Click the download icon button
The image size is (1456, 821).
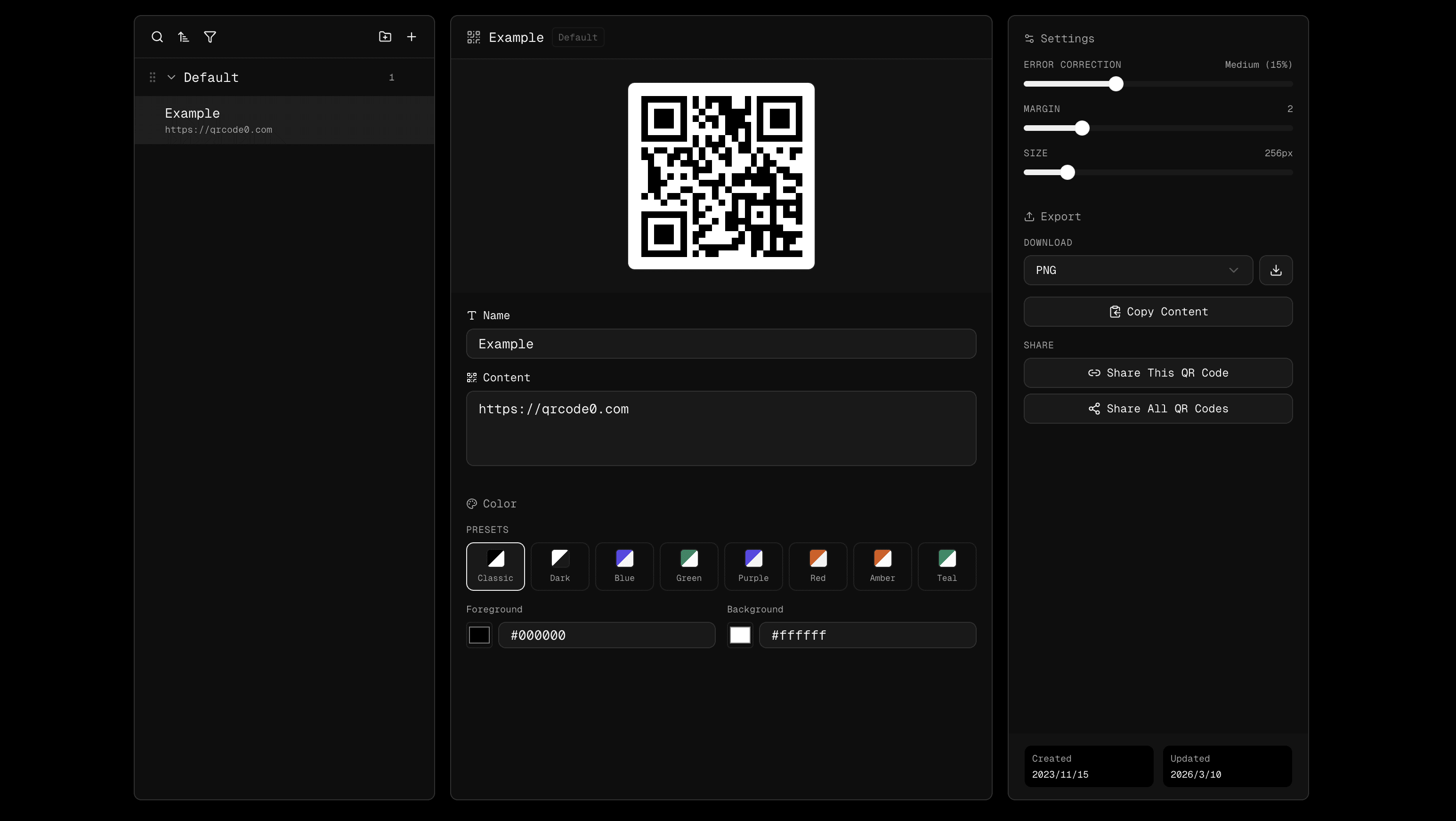point(1276,270)
